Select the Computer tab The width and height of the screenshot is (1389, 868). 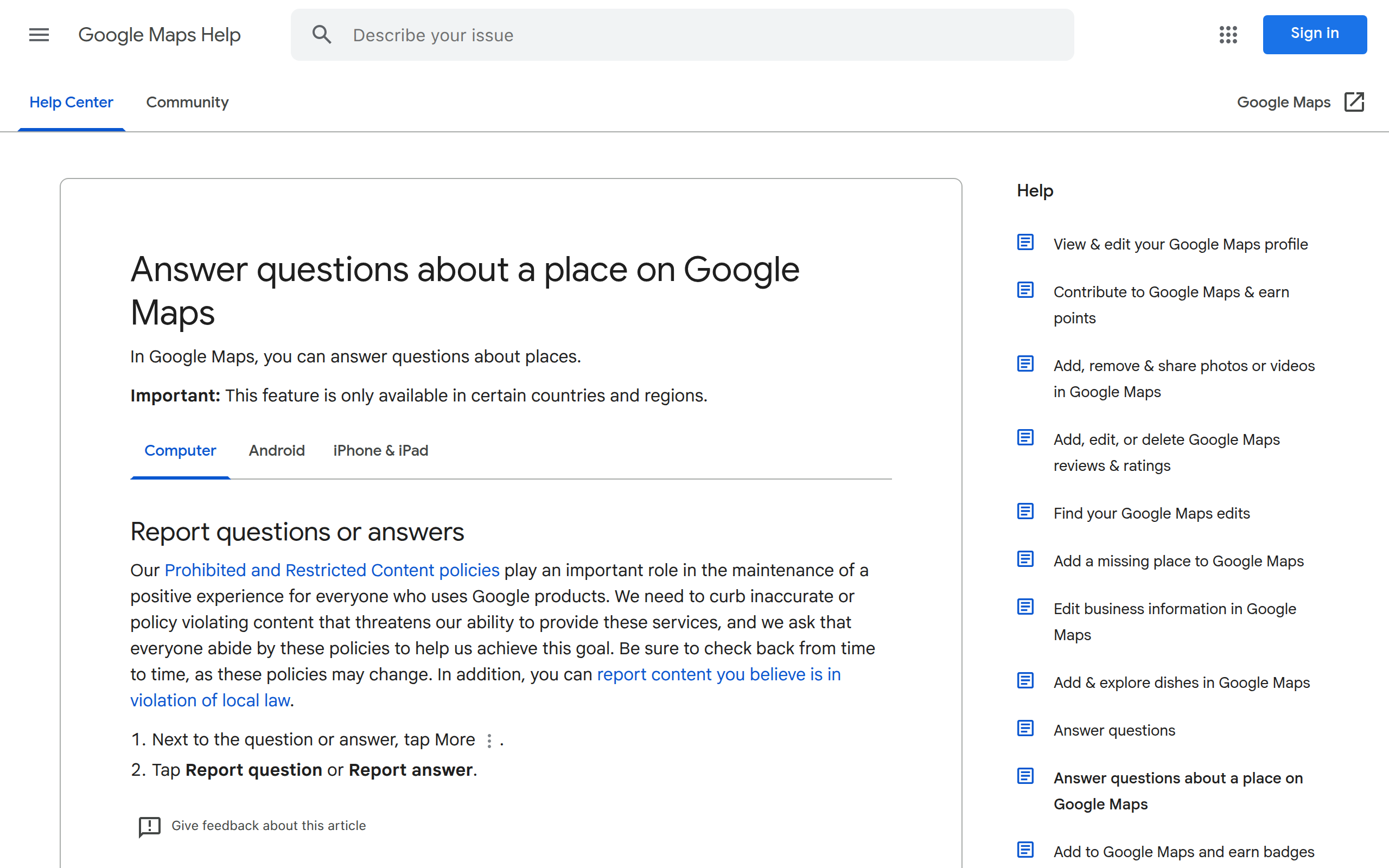(180, 451)
